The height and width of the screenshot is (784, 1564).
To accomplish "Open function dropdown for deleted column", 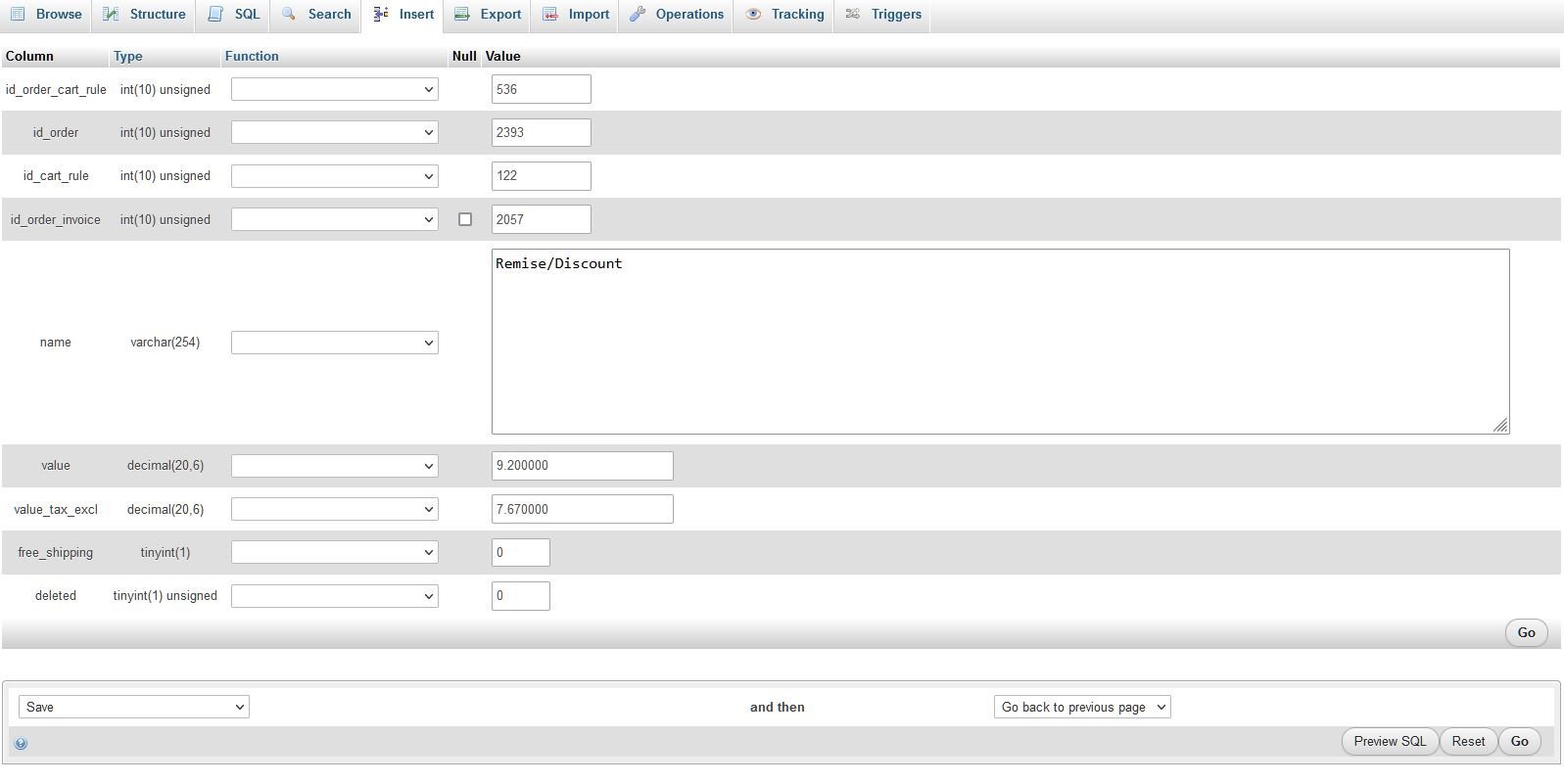I will pyautogui.click(x=334, y=596).
